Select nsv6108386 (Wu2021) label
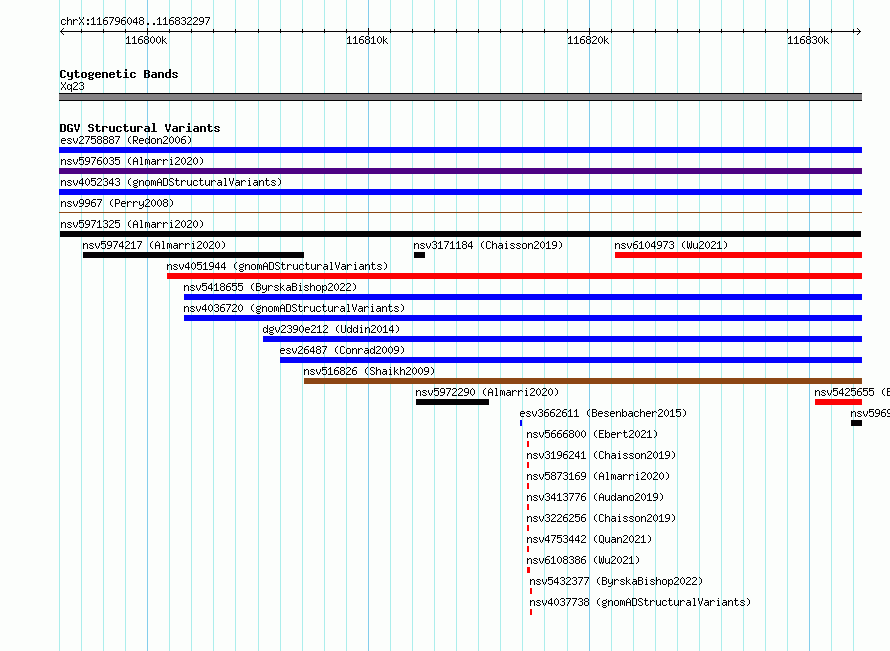This screenshot has height=651, width=890. coord(583,560)
